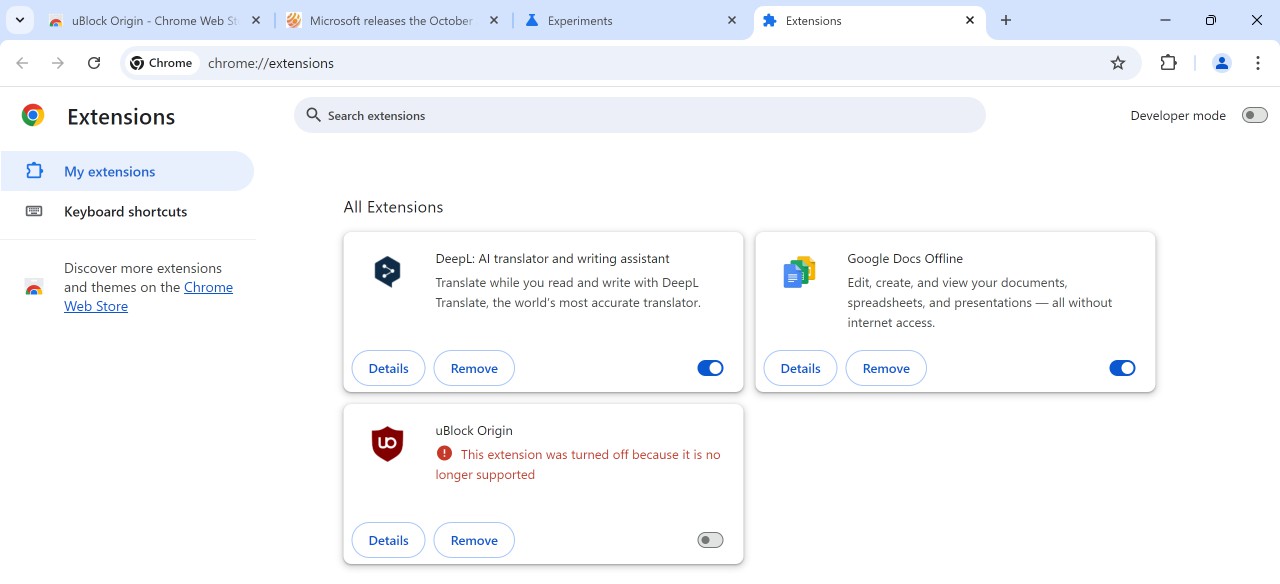Restore down the Chrome window
The width and height of the screenshot is (1280, 584).
tap(1211, 20)
